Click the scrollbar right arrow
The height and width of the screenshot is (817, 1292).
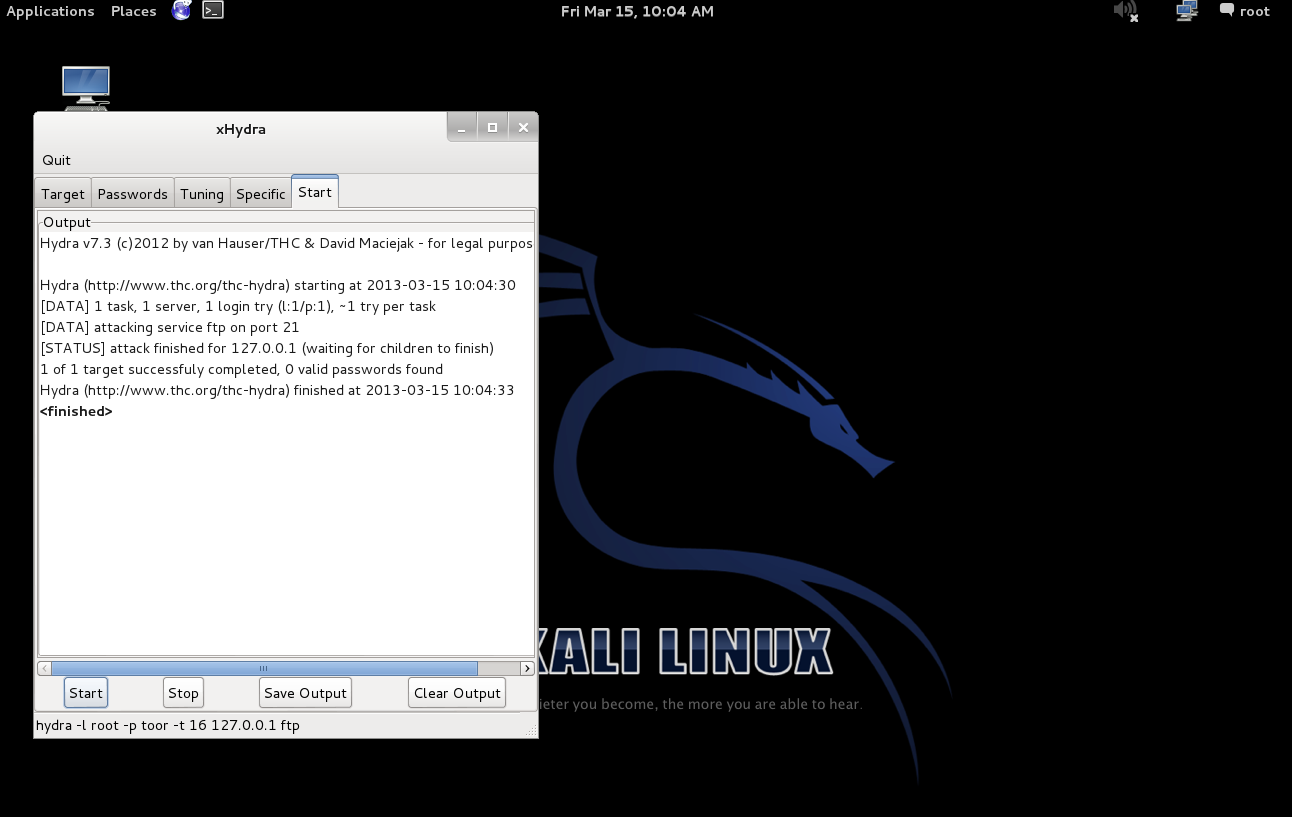click(x=527, y=668)
